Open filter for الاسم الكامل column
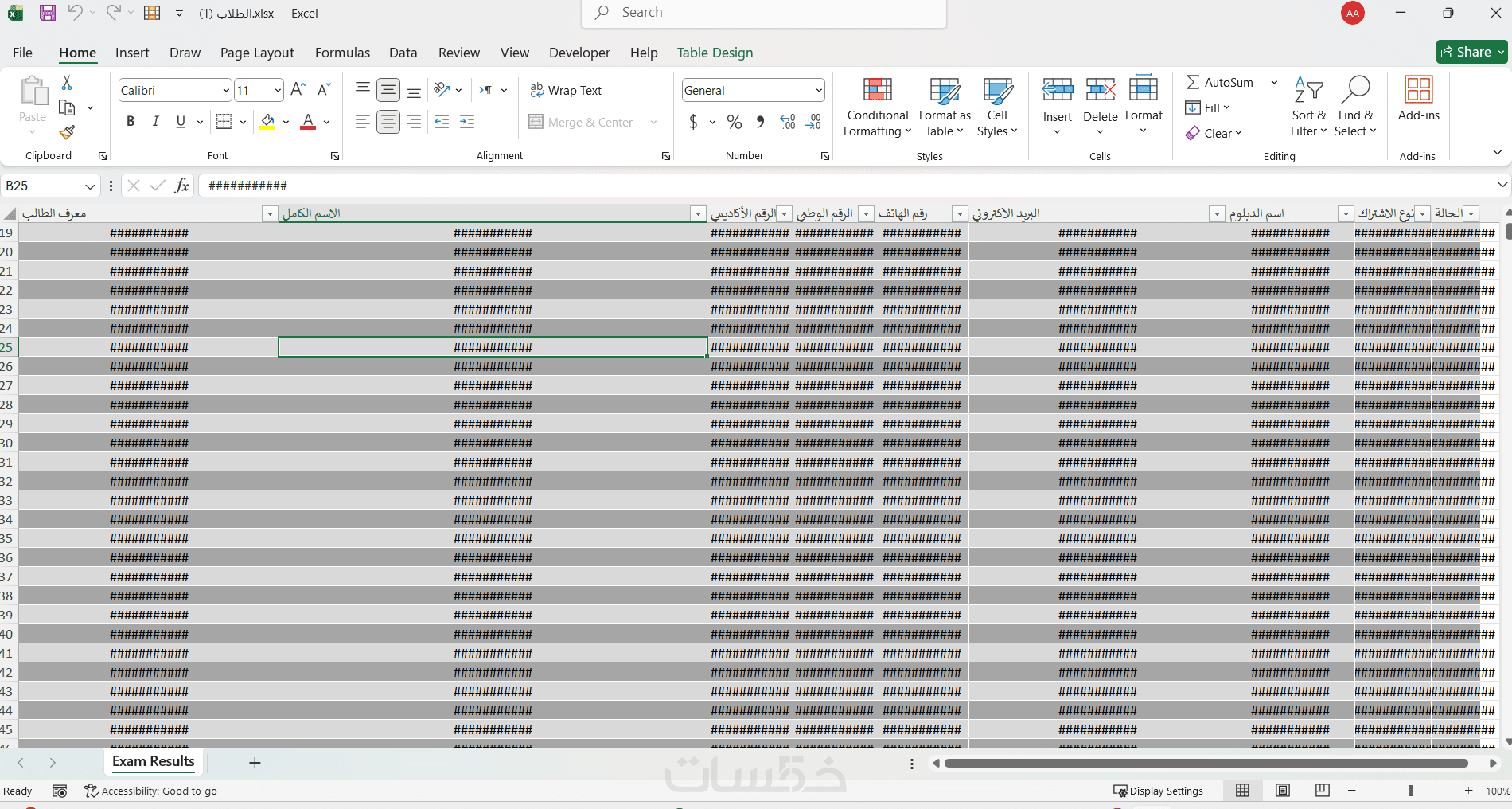The image size is (1512, 809). (698, 214)
